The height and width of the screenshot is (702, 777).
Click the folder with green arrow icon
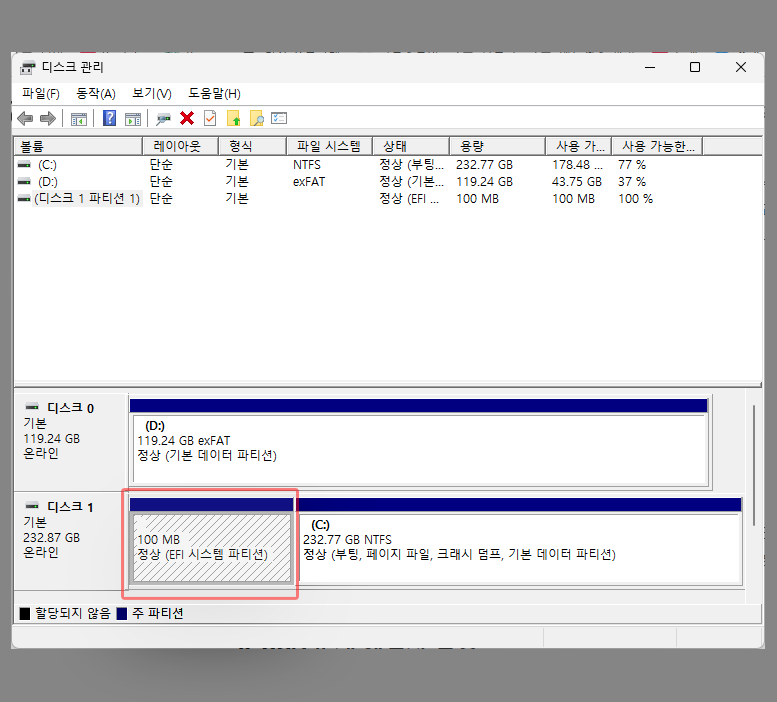tap(233, 118)
